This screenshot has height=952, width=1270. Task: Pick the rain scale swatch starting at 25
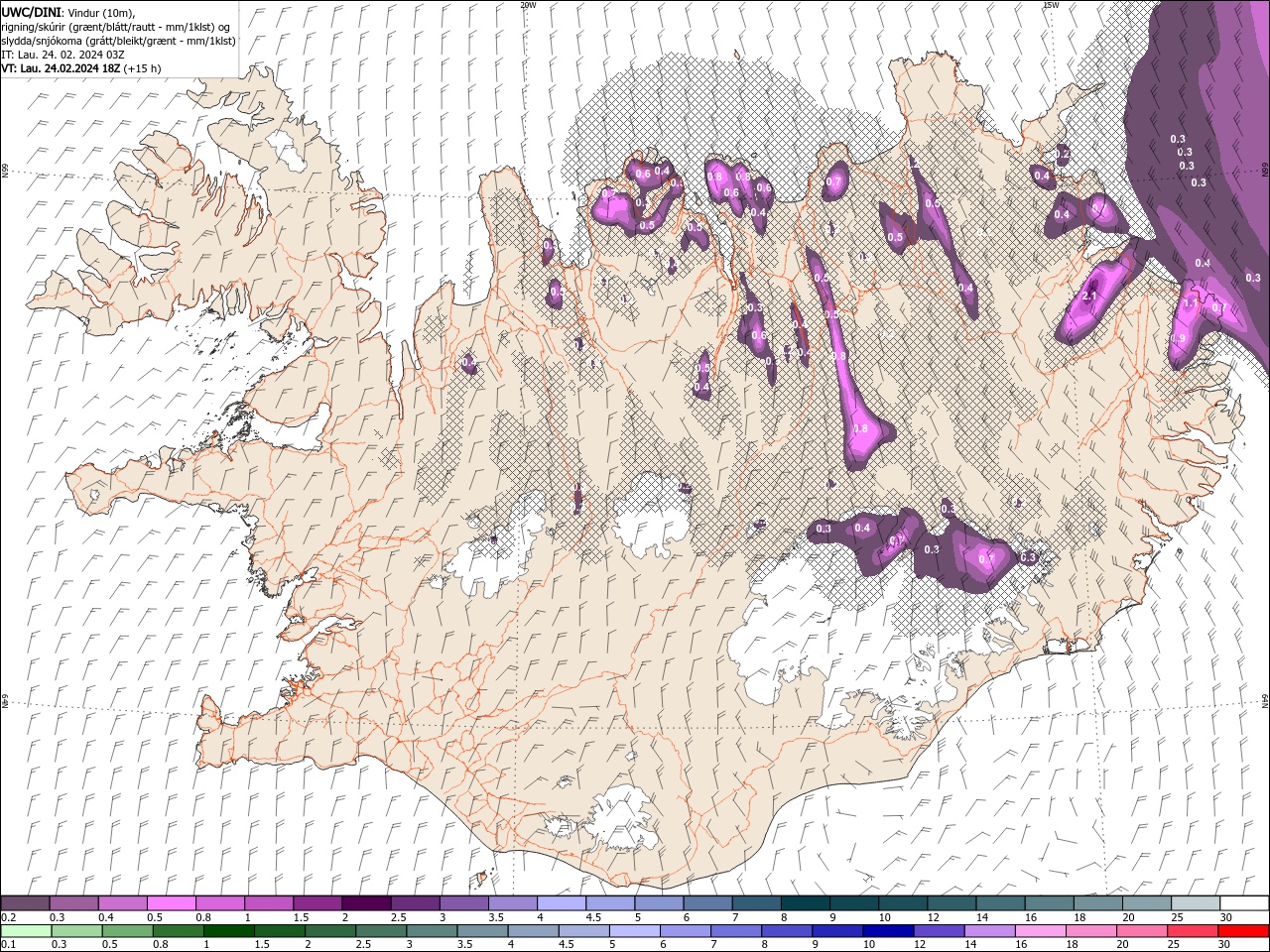coord(1191,931)
